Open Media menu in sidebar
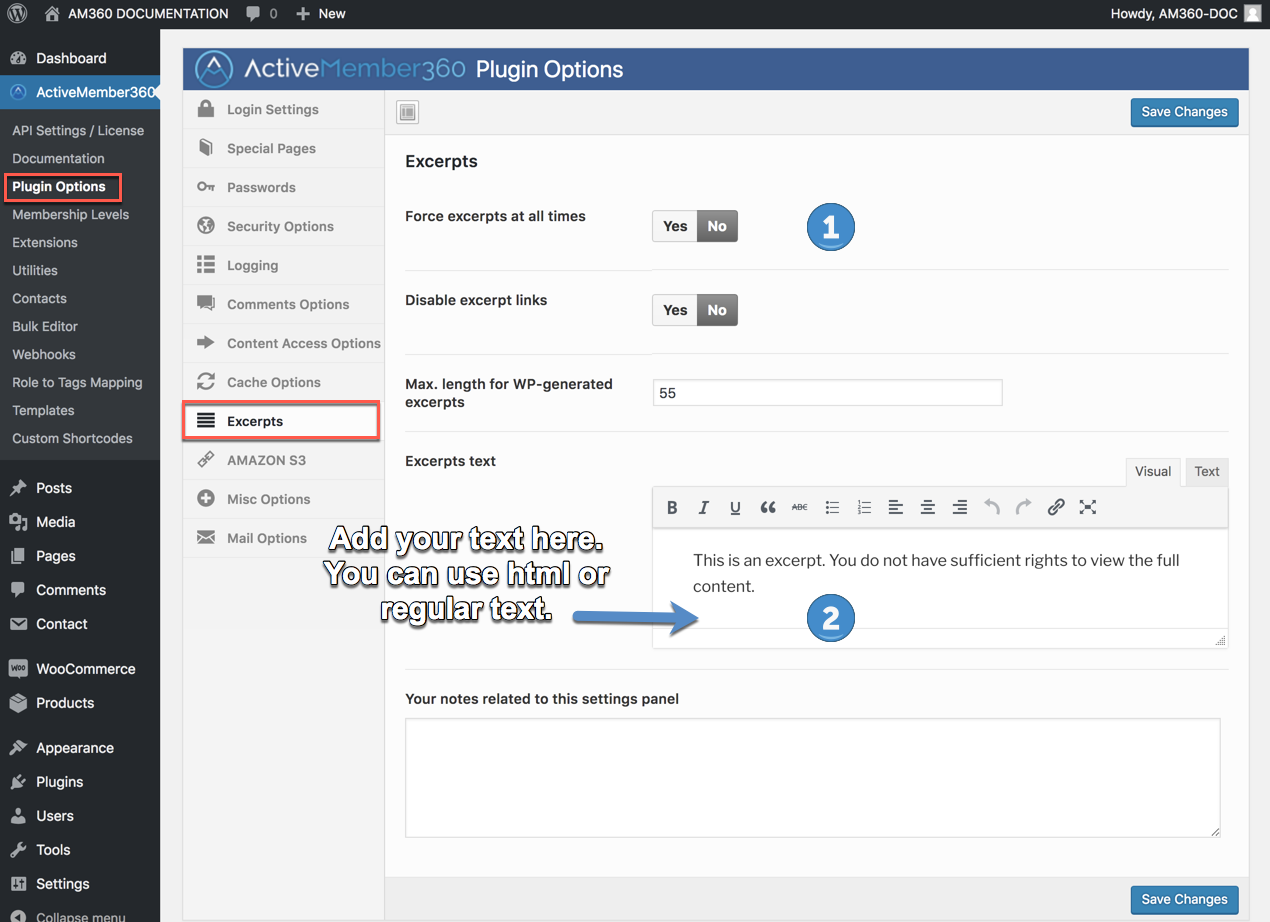 (56, 522)
